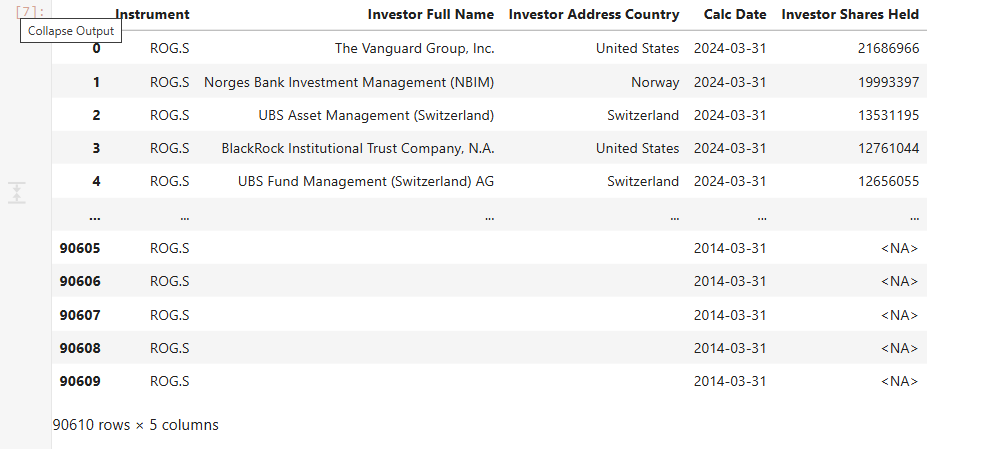The width and height of the screenshot is (1006, 449).
Task: Click the 90610 rows × 5 columns summary
Action: [136, 425]
